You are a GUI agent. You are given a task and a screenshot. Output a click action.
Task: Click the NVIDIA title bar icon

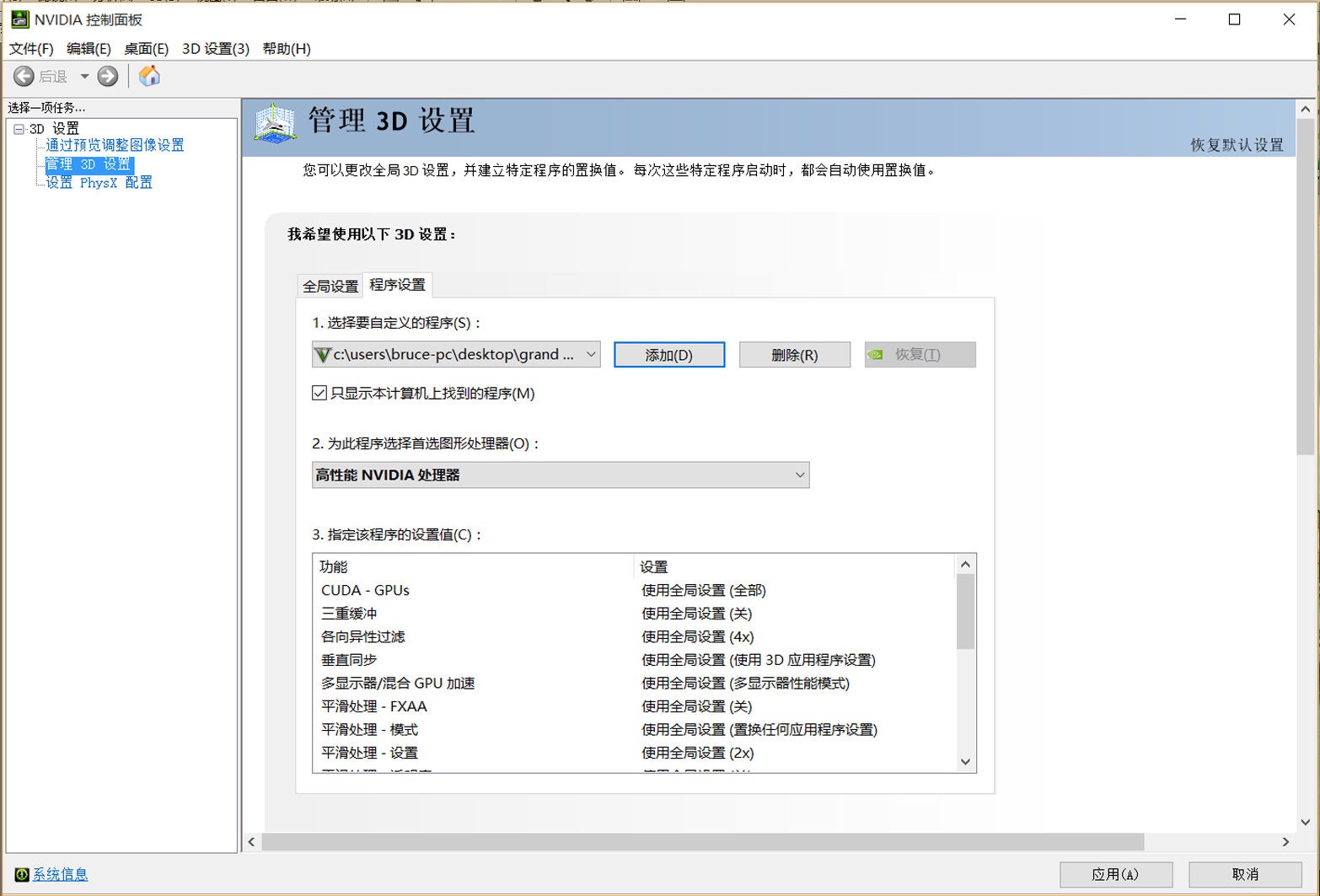19,19
